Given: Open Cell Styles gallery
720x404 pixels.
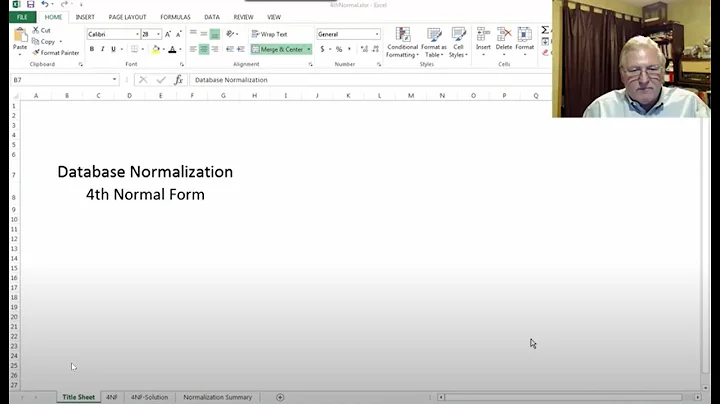Looking at the screenshot, I should [x=458, y=42].
